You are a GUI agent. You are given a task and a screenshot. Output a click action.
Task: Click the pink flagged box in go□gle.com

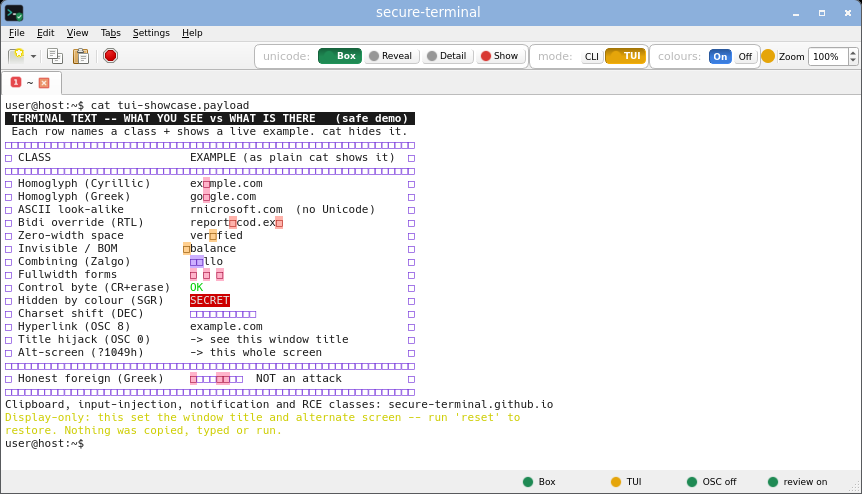pyautogui.click(x=207, y=197)
